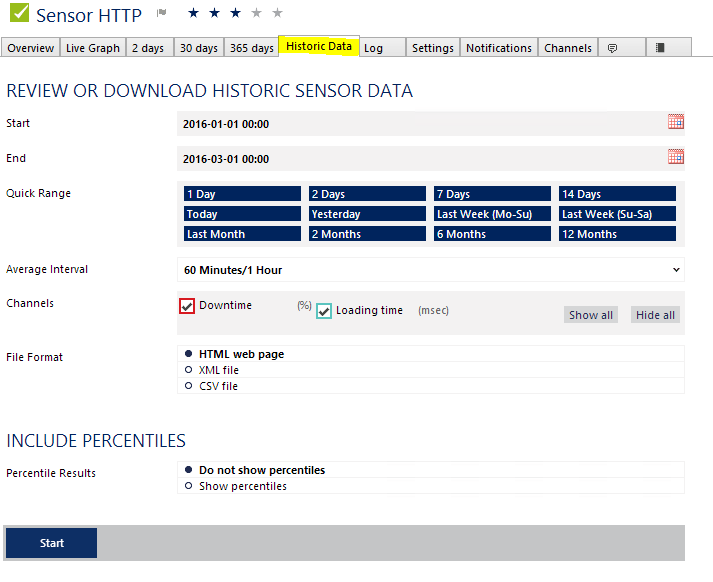The width and height of the screenshot is (713, 582).
Task: Click the first priority star
Action: coord(193,13)
